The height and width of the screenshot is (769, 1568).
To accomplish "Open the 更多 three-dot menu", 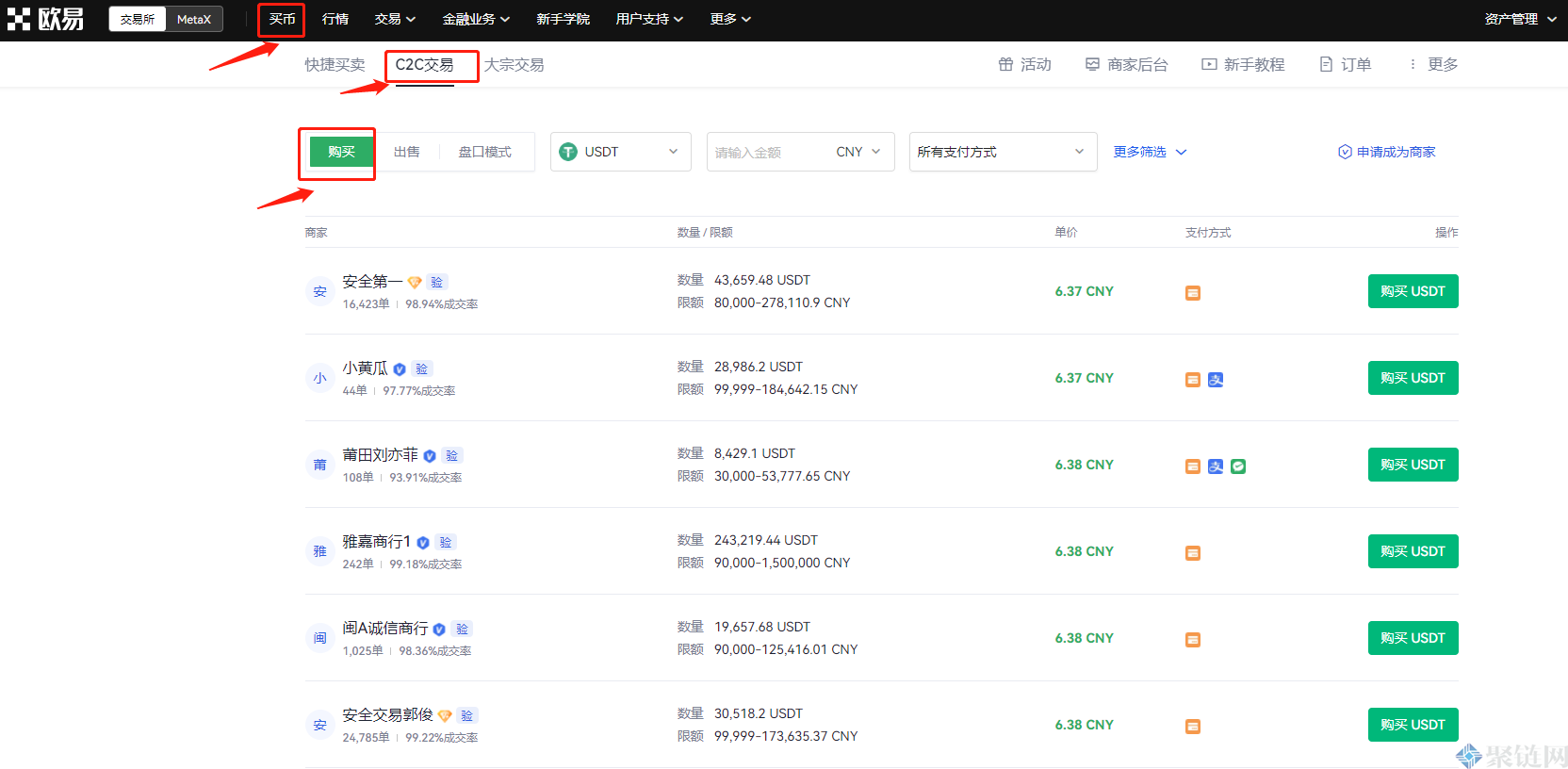I will point(1432,64).
